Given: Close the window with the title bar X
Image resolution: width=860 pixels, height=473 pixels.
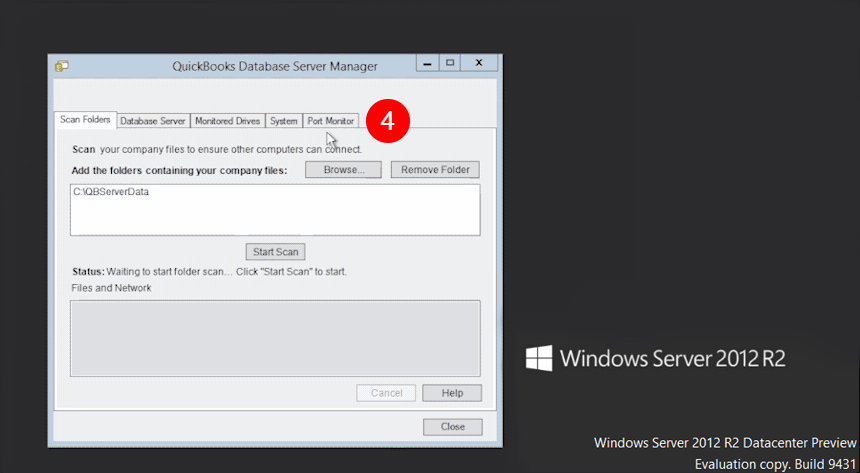Looking at the screenshot, I should pyautogui.click(x=479, y=63).
